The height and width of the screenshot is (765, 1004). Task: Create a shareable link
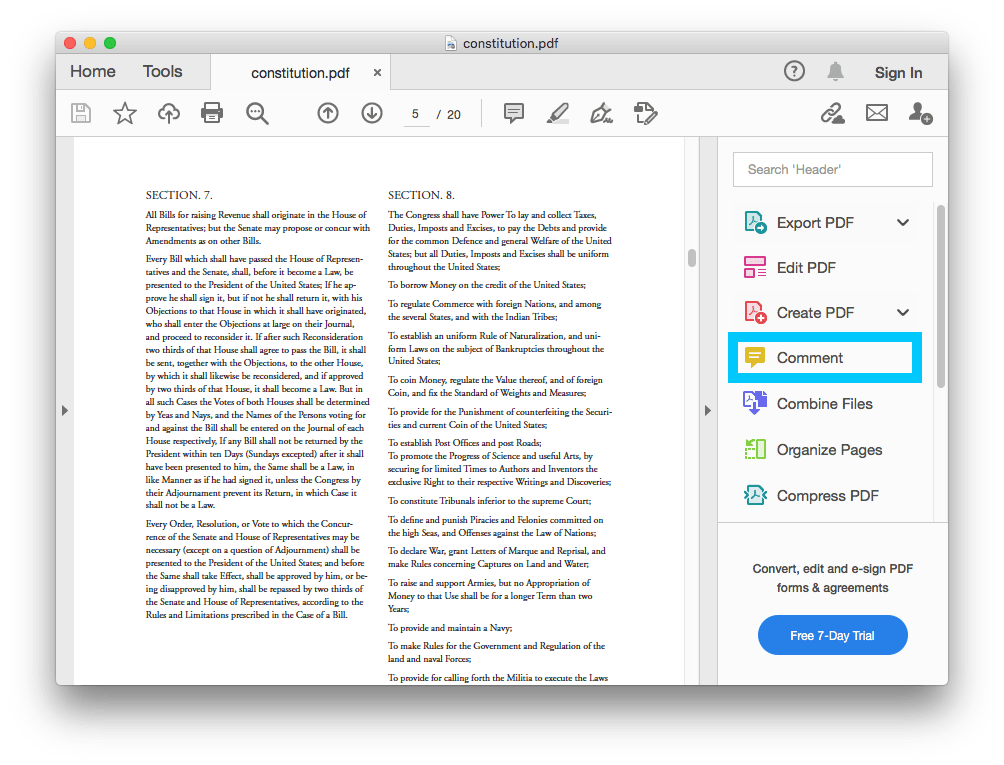click(x=832, y=113)
